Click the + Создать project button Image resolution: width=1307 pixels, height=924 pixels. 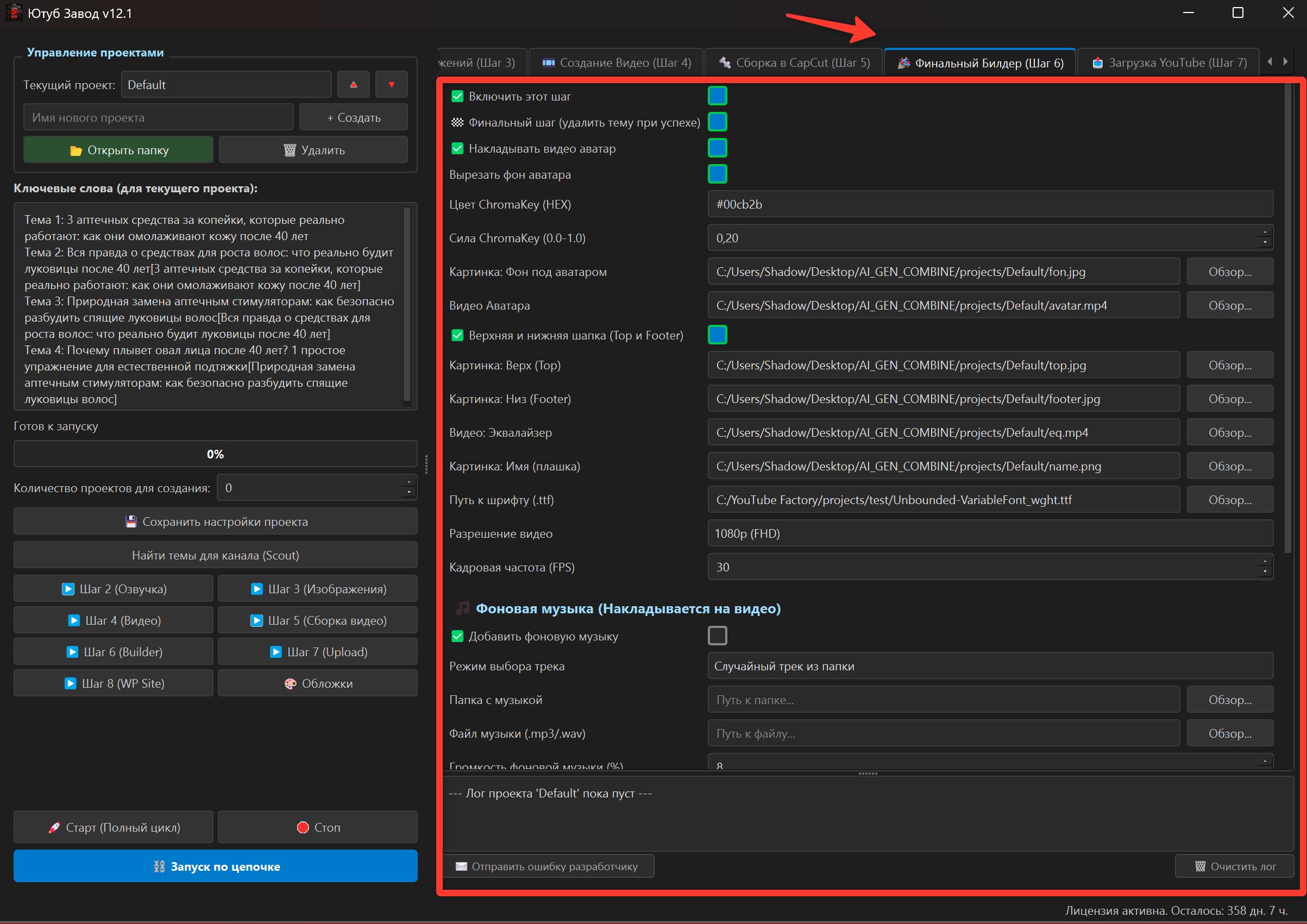click(x=354, y=117)
